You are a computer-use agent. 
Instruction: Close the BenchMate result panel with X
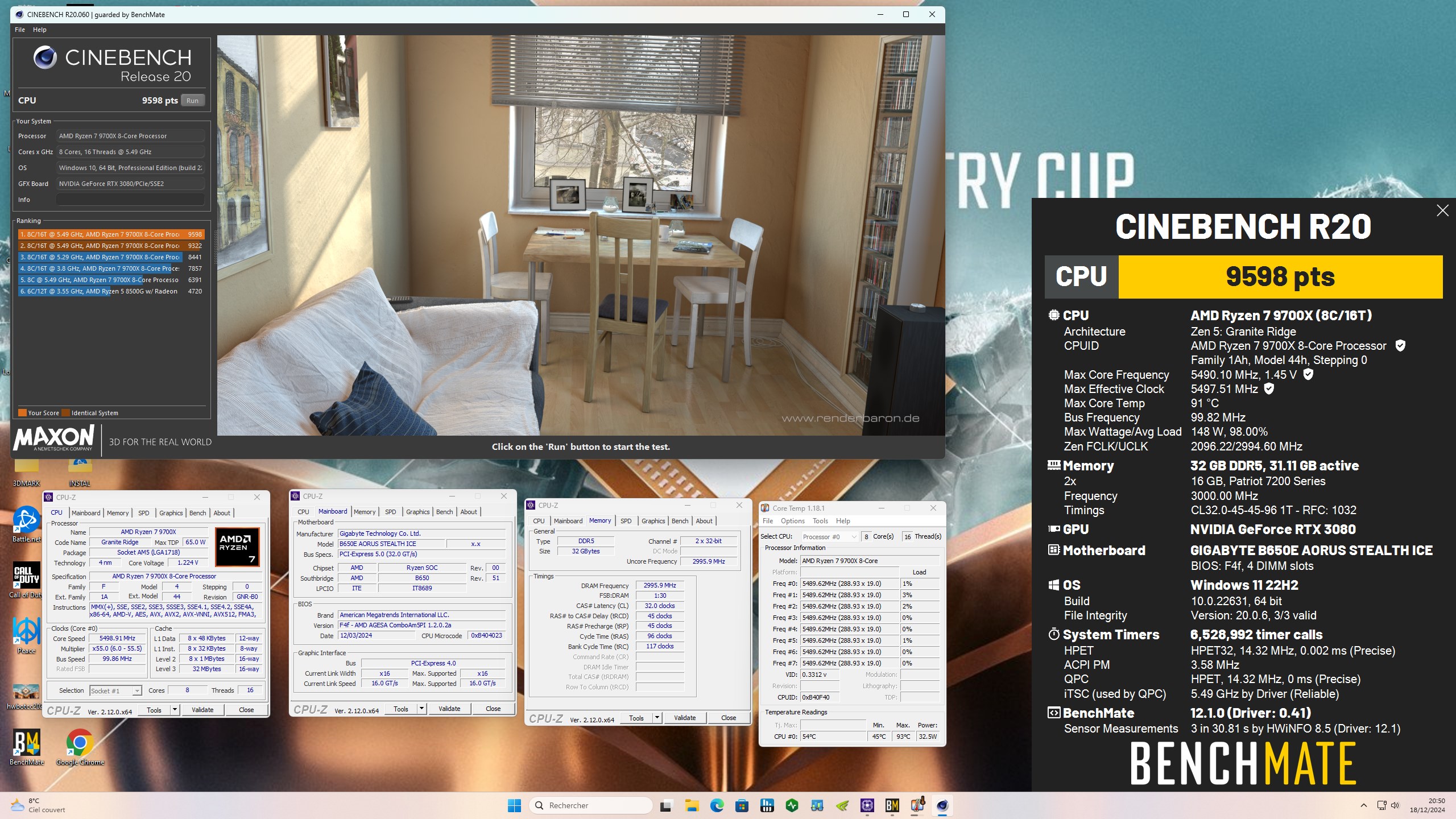point(1442,210)
